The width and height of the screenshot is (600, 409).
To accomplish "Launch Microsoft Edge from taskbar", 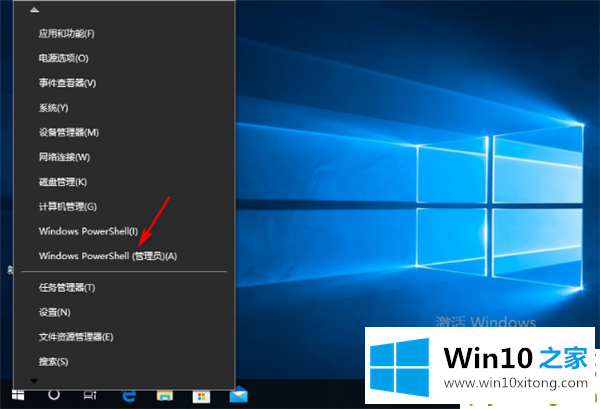I will [x=129, y=395].
